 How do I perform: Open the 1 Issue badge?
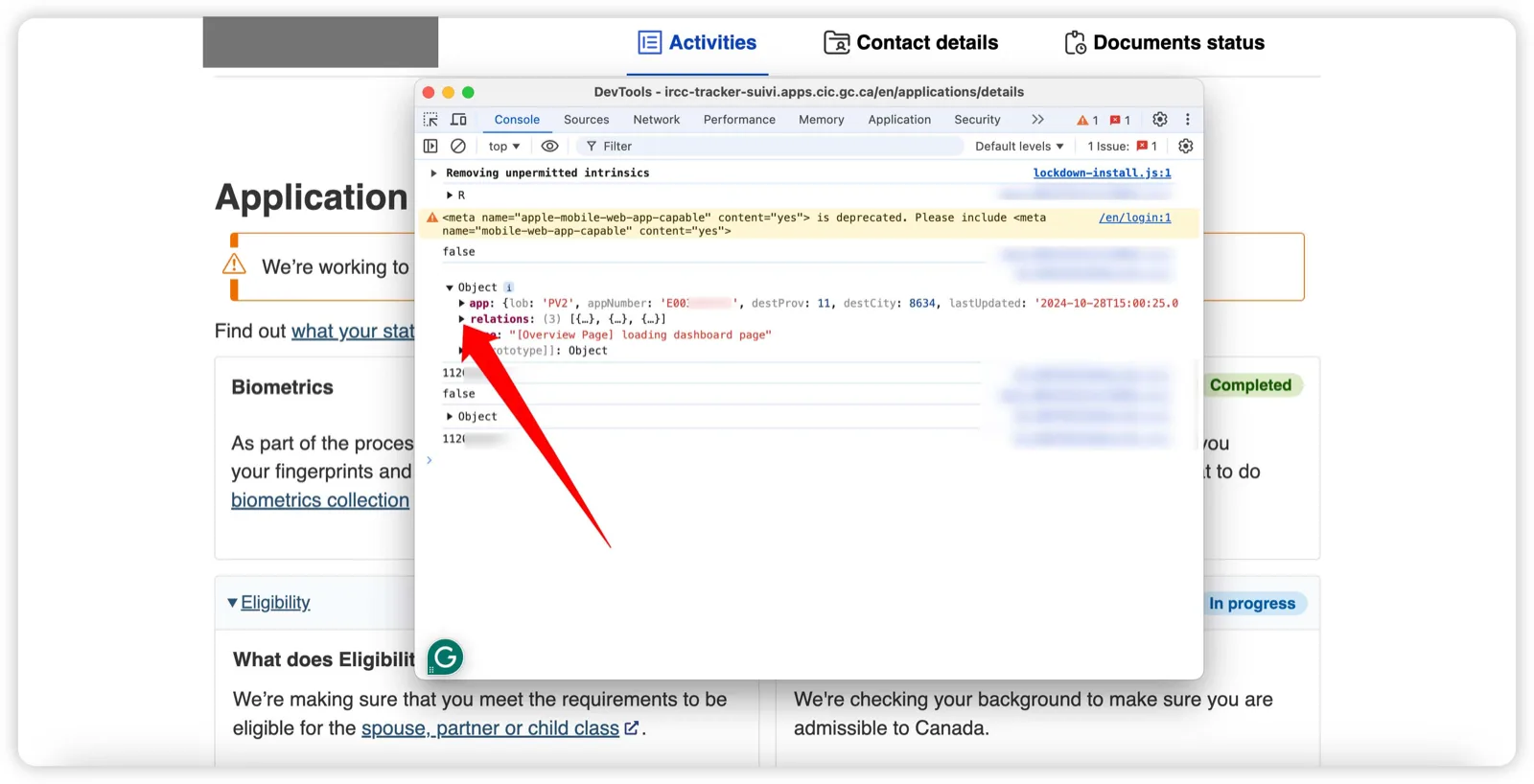[1122, 147]
